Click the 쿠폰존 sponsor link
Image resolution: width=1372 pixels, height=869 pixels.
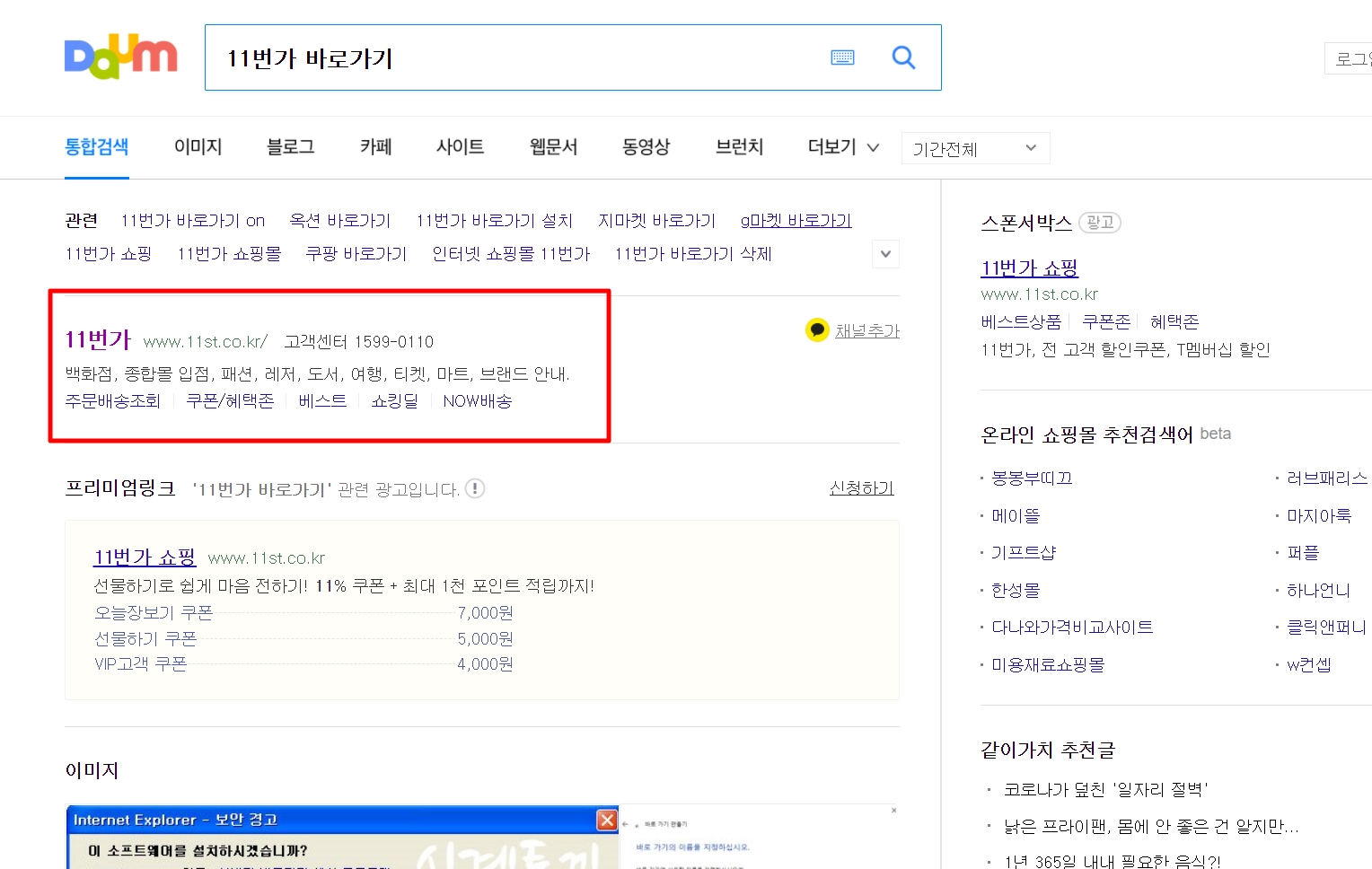pos(1106,321)
